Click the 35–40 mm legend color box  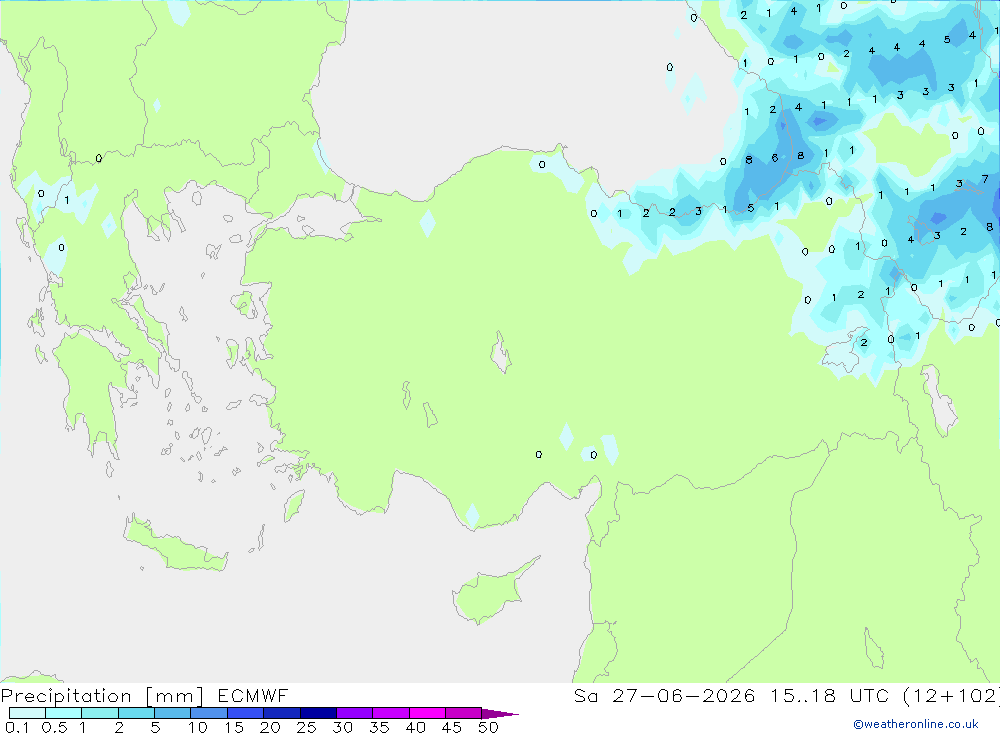(x=391, y=713)
